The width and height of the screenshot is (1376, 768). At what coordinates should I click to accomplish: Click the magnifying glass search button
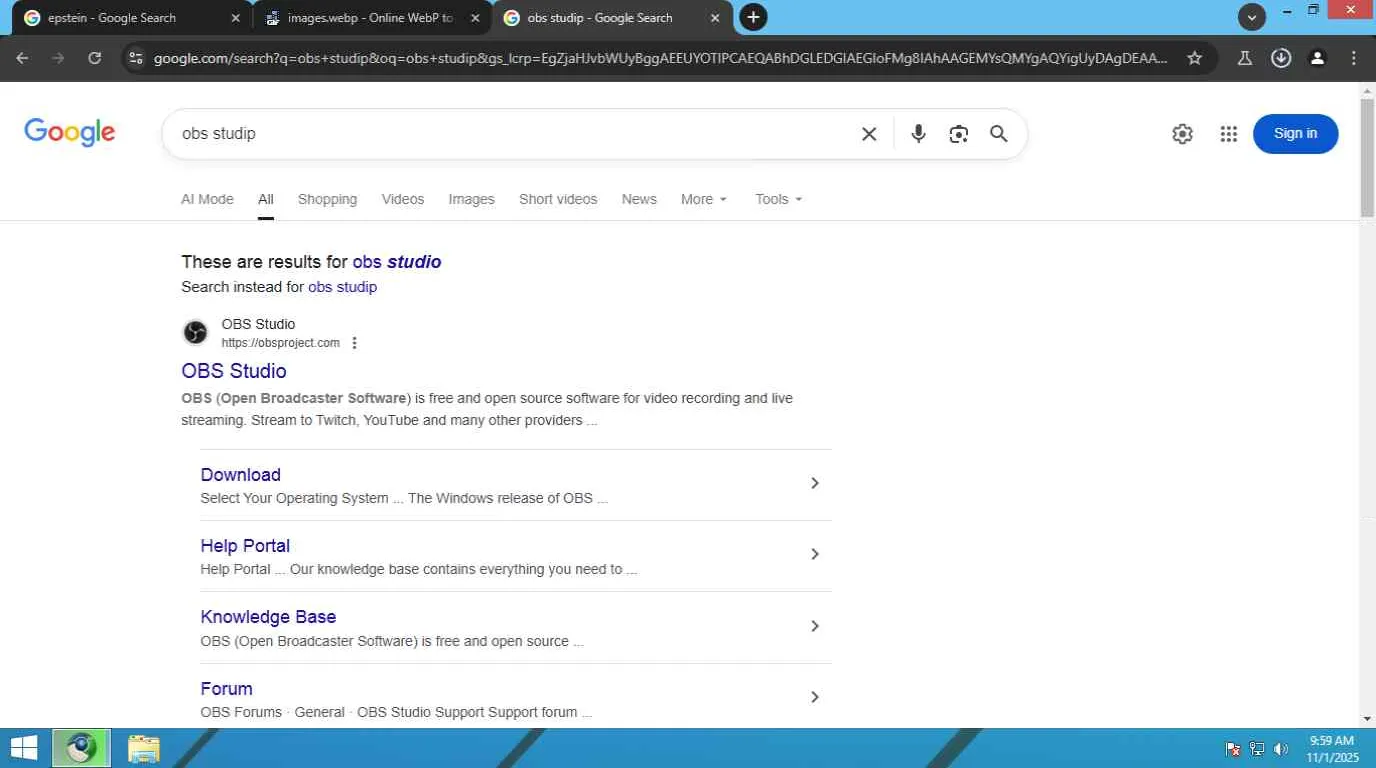pos(998,134)
